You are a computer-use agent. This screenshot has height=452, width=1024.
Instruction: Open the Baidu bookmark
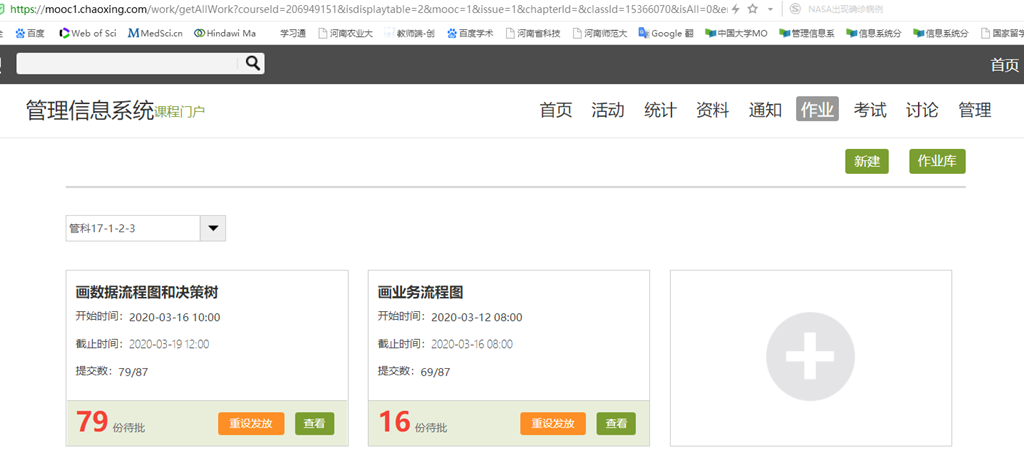(x=29, y=33)
